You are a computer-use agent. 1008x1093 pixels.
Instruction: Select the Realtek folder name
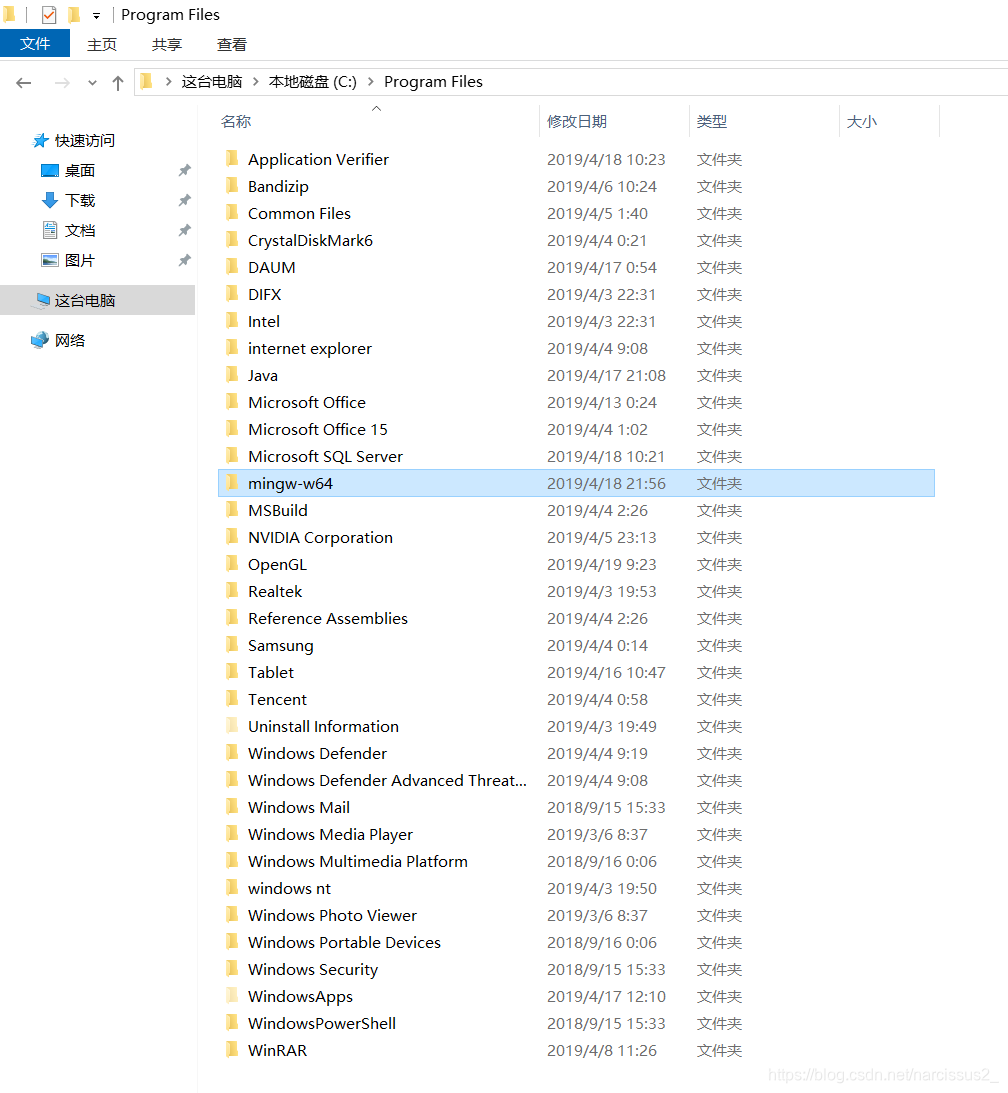point(275,592)
